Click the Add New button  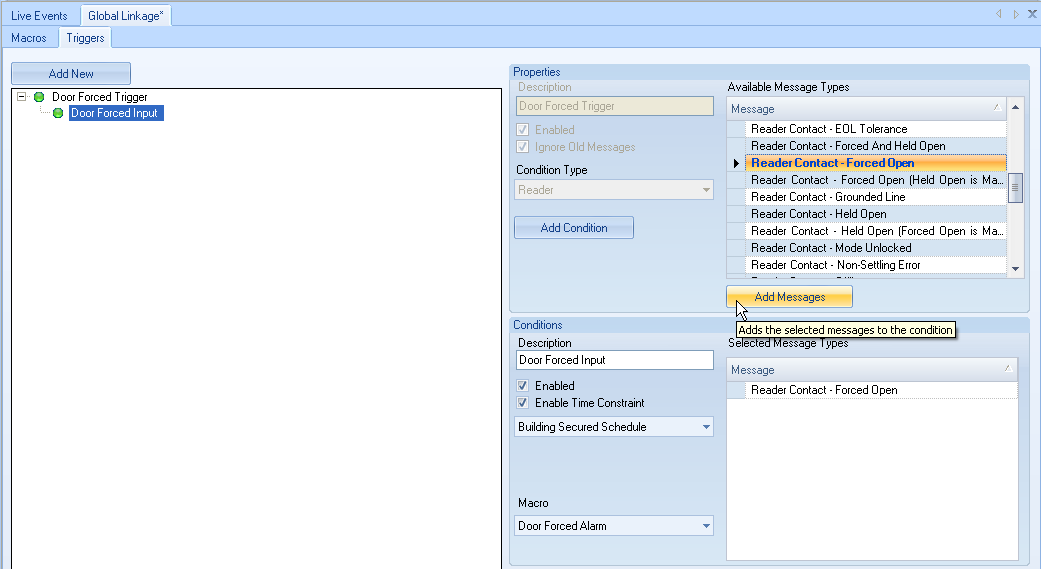point(71,74)
